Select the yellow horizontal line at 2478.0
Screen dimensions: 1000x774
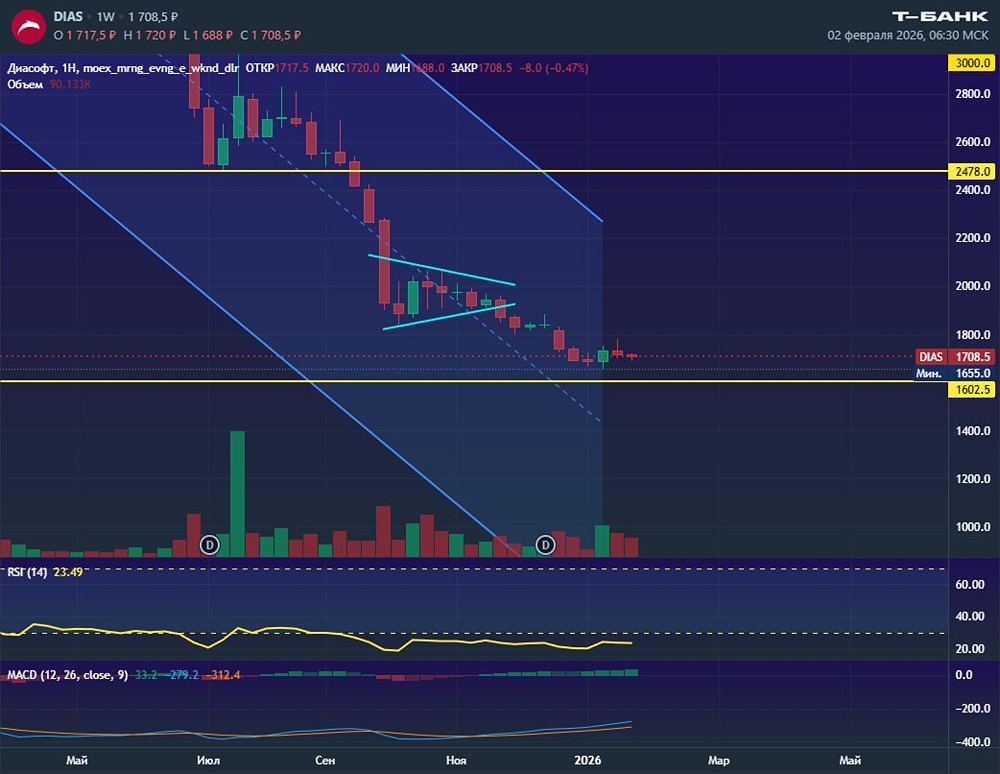474,171
